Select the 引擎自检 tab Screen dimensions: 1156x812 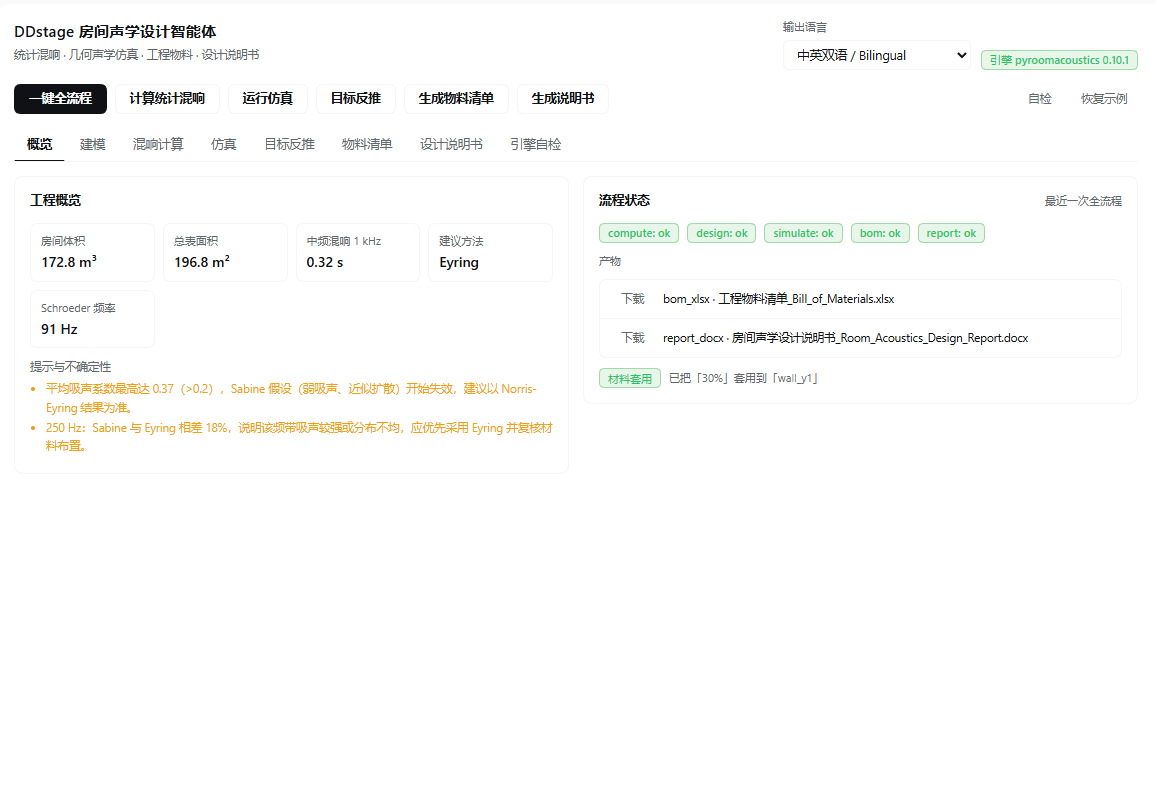tap(536, 145)
